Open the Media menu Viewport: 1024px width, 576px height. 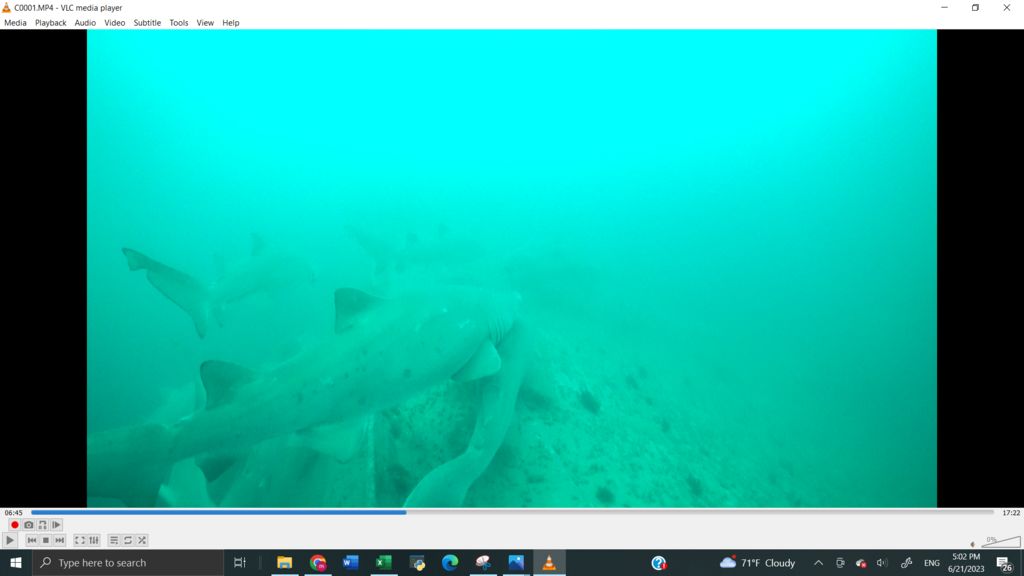pyautogui.click(x=15, y=23)
